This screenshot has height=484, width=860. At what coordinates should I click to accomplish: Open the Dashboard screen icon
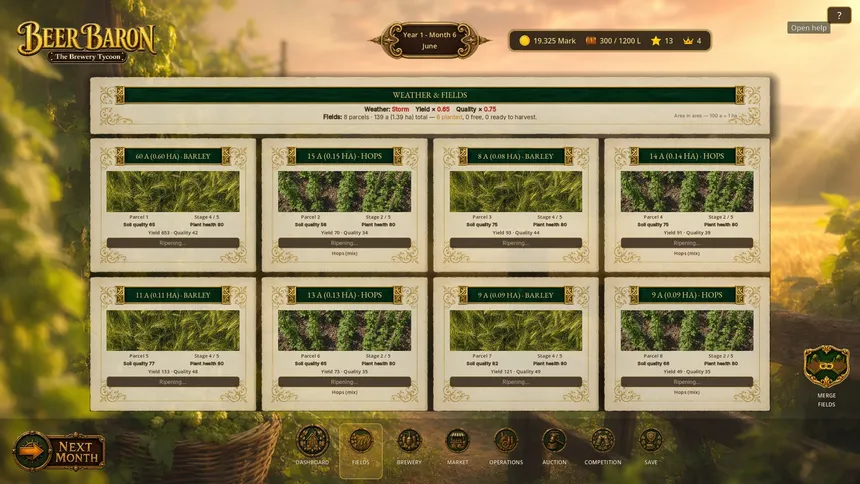(x=312, y=441)
